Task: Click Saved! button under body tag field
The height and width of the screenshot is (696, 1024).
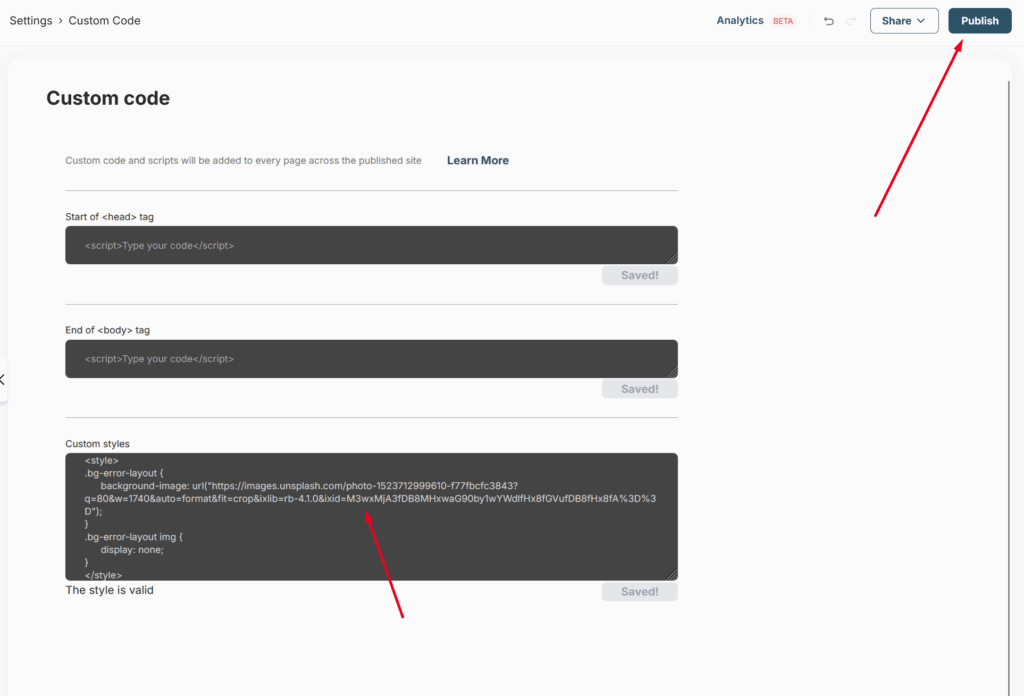Action: pos(639,389)
